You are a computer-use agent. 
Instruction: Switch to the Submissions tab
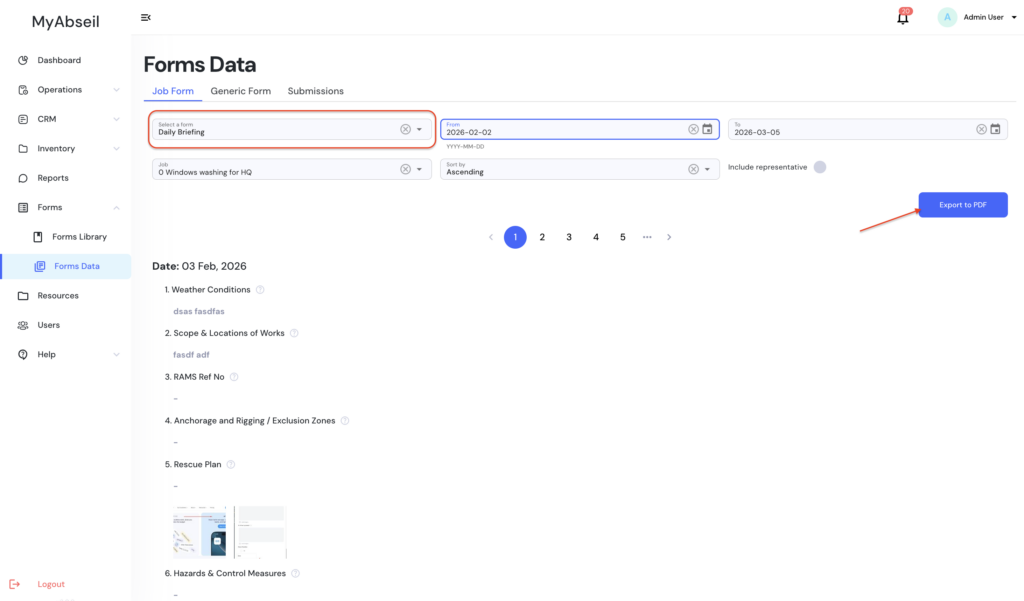tap(315, 91)
